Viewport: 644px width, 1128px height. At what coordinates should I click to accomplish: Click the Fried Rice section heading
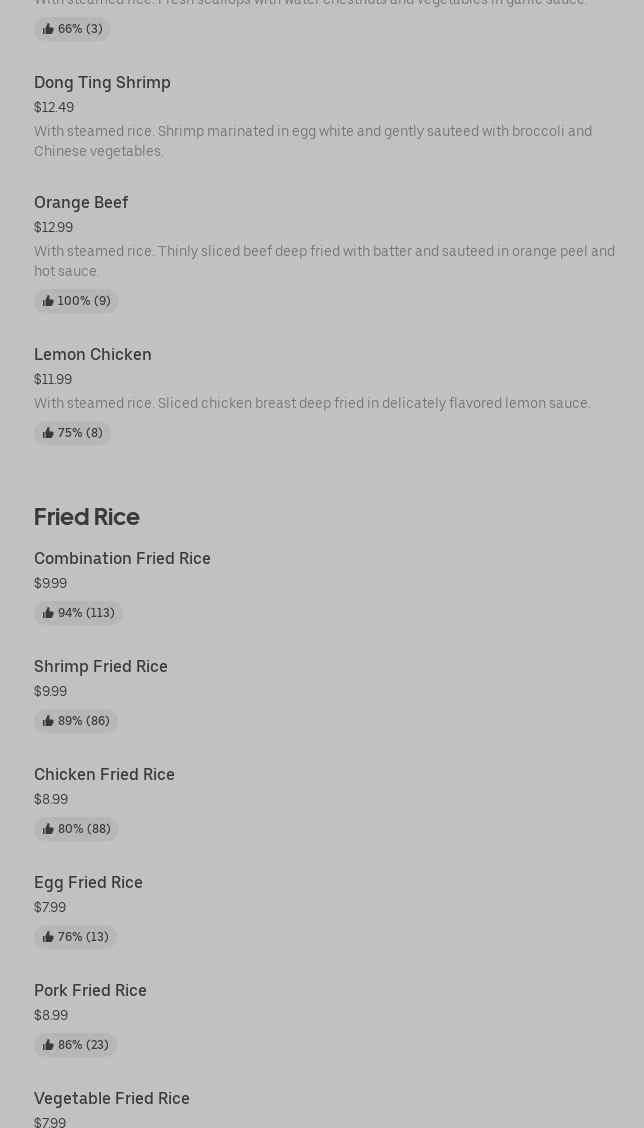[87, 517]
